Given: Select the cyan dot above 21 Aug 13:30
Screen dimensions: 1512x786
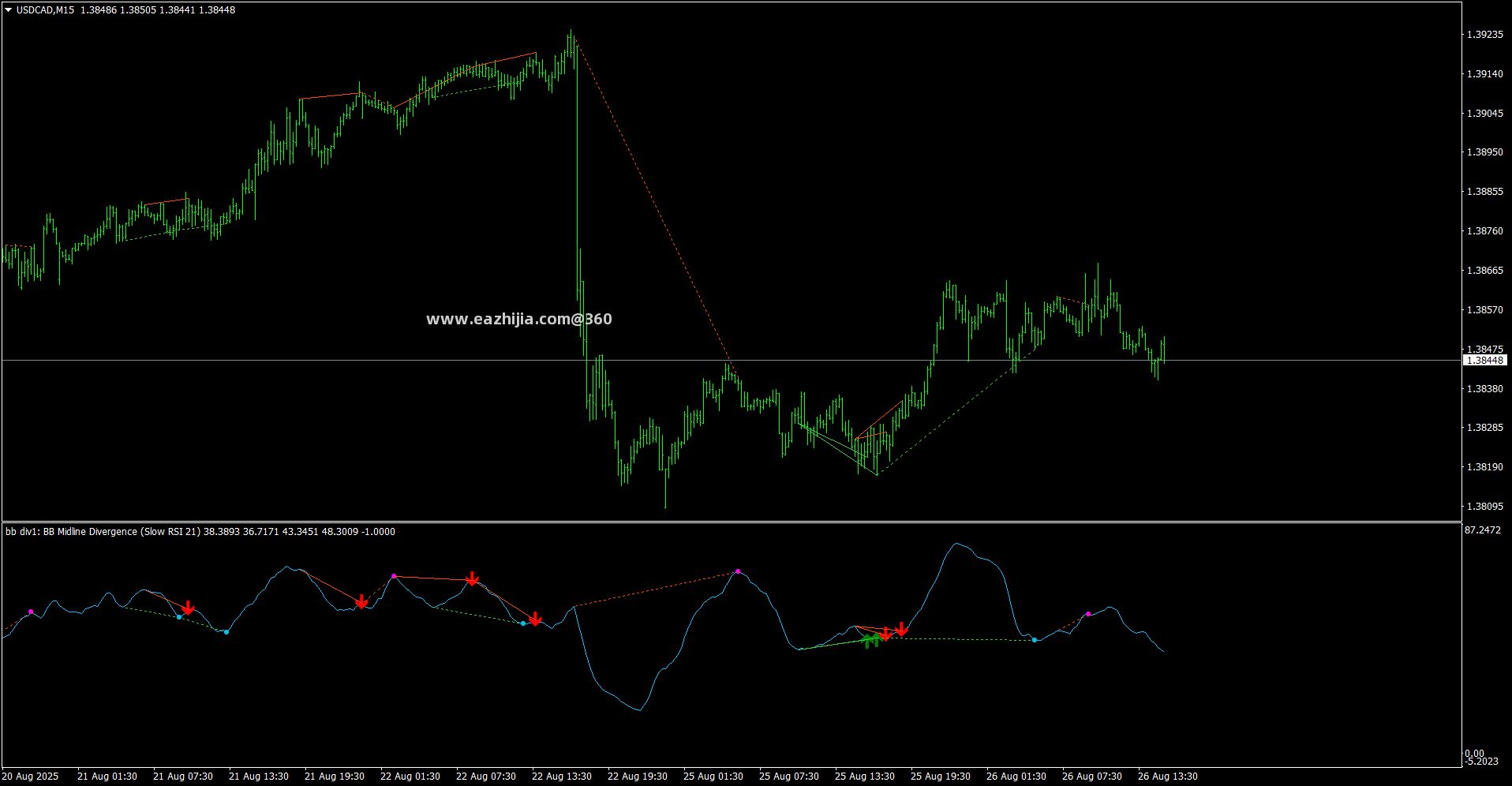Looking at the screenshot, I should [x=226, y=632].
